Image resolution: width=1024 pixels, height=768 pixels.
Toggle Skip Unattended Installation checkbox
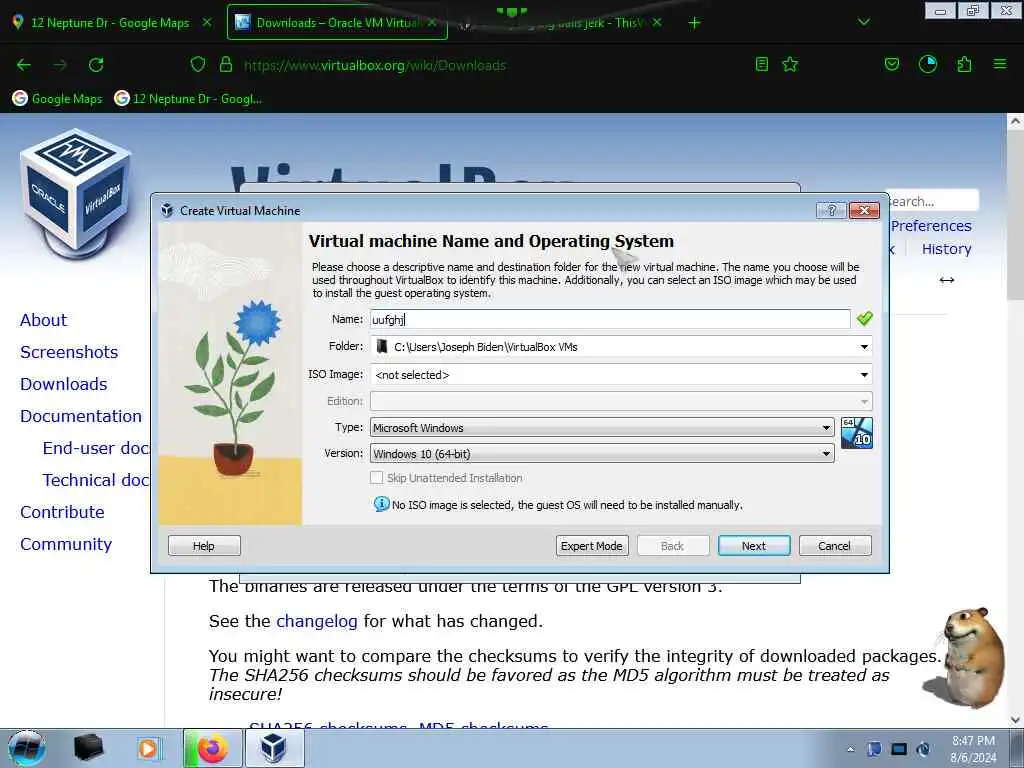pos(376,477)
